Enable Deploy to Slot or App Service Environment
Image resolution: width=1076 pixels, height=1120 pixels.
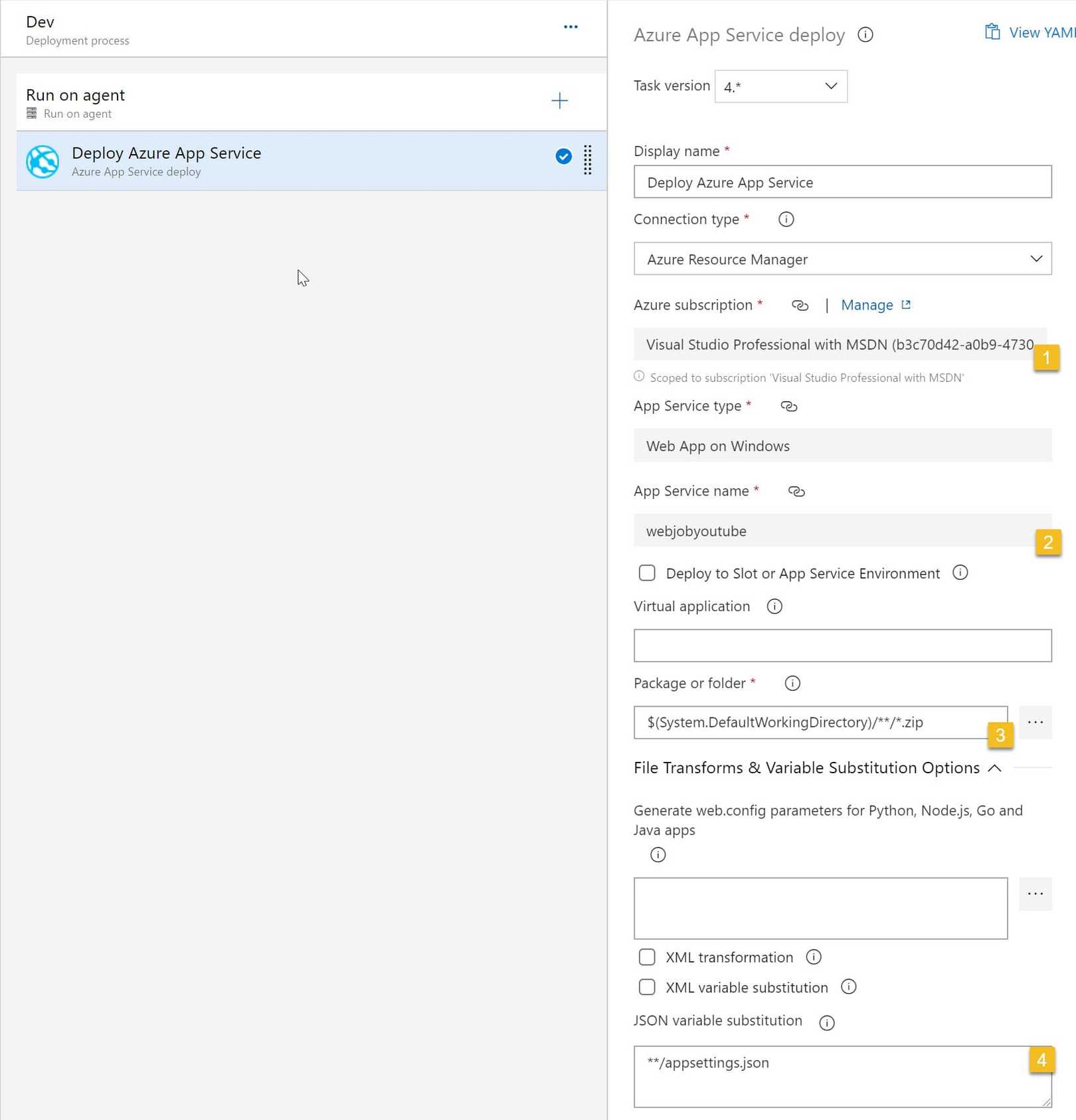click(647, 573)
